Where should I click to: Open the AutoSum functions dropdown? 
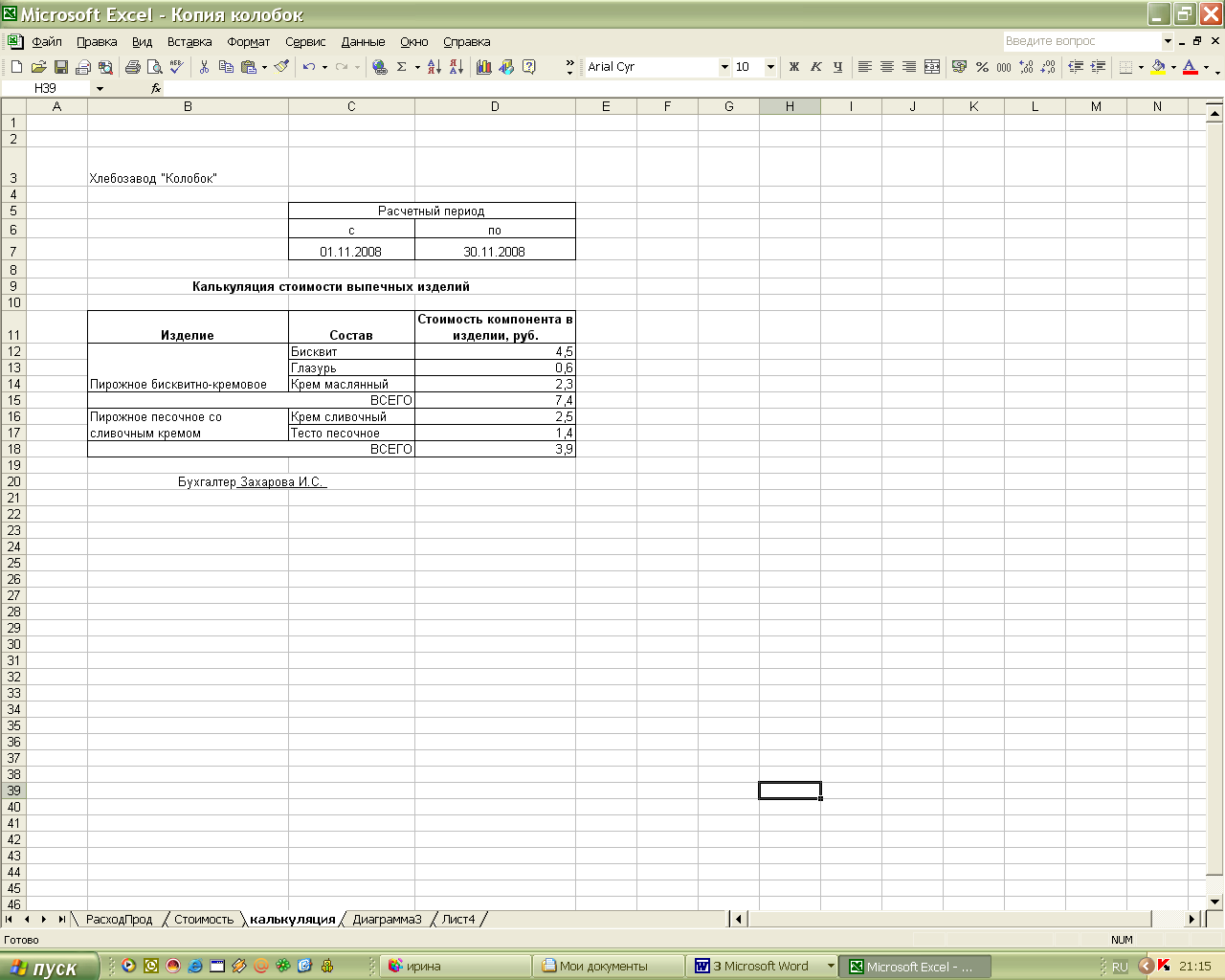[417, 67]
